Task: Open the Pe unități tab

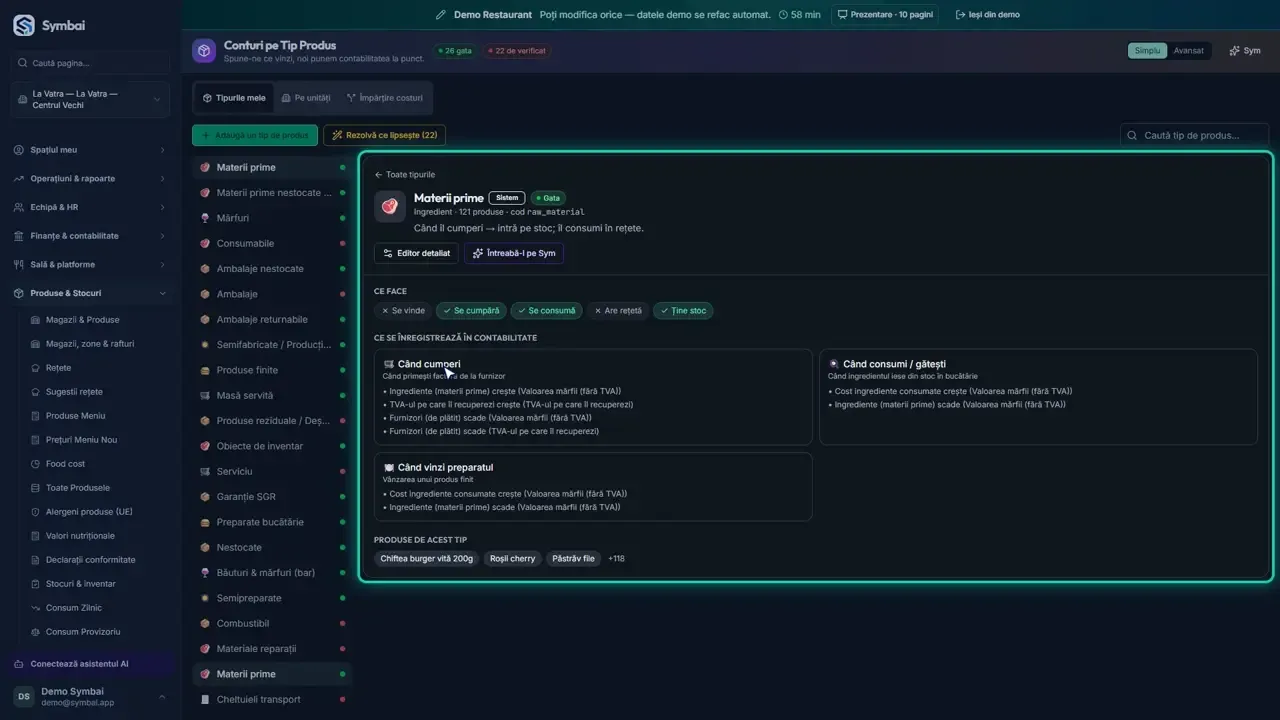Action: [x=306, y=98]
